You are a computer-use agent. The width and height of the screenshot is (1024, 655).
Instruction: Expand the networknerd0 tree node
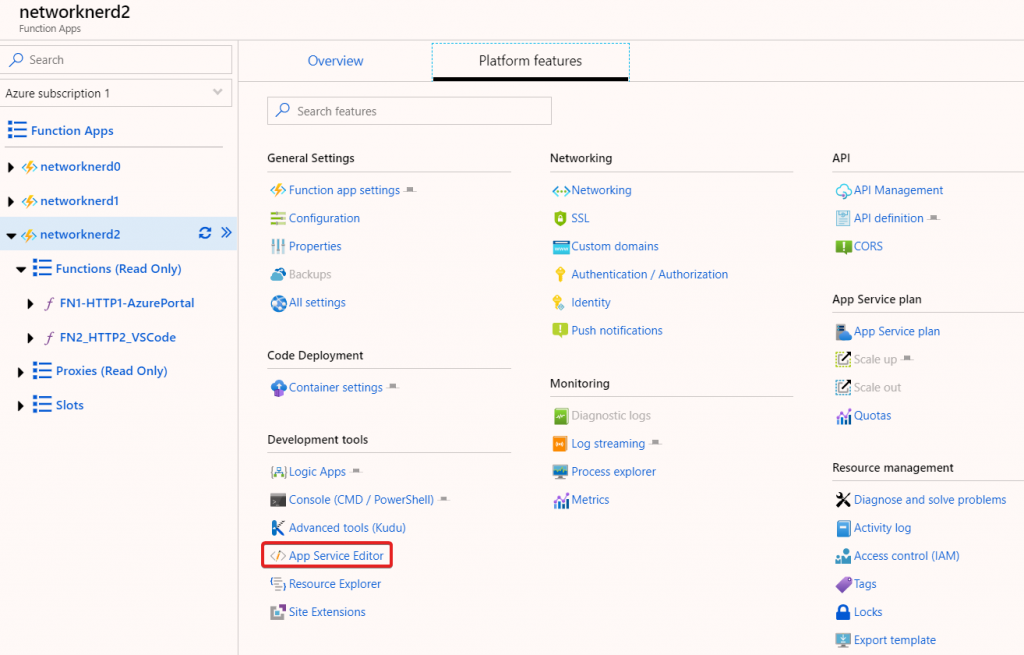point(10,167)
